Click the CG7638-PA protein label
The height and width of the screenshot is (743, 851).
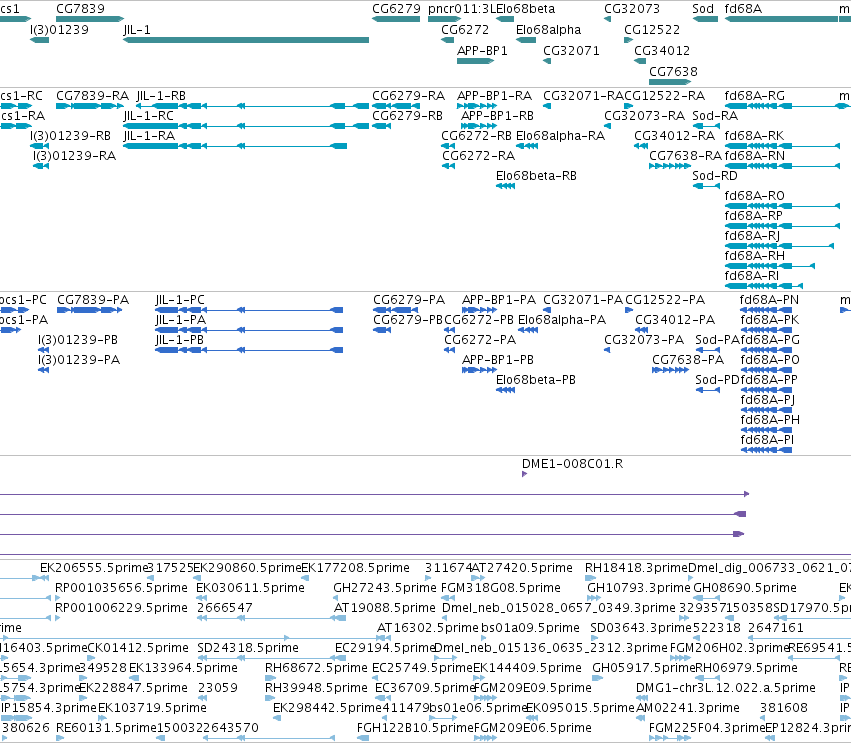[x=688, y=360]
